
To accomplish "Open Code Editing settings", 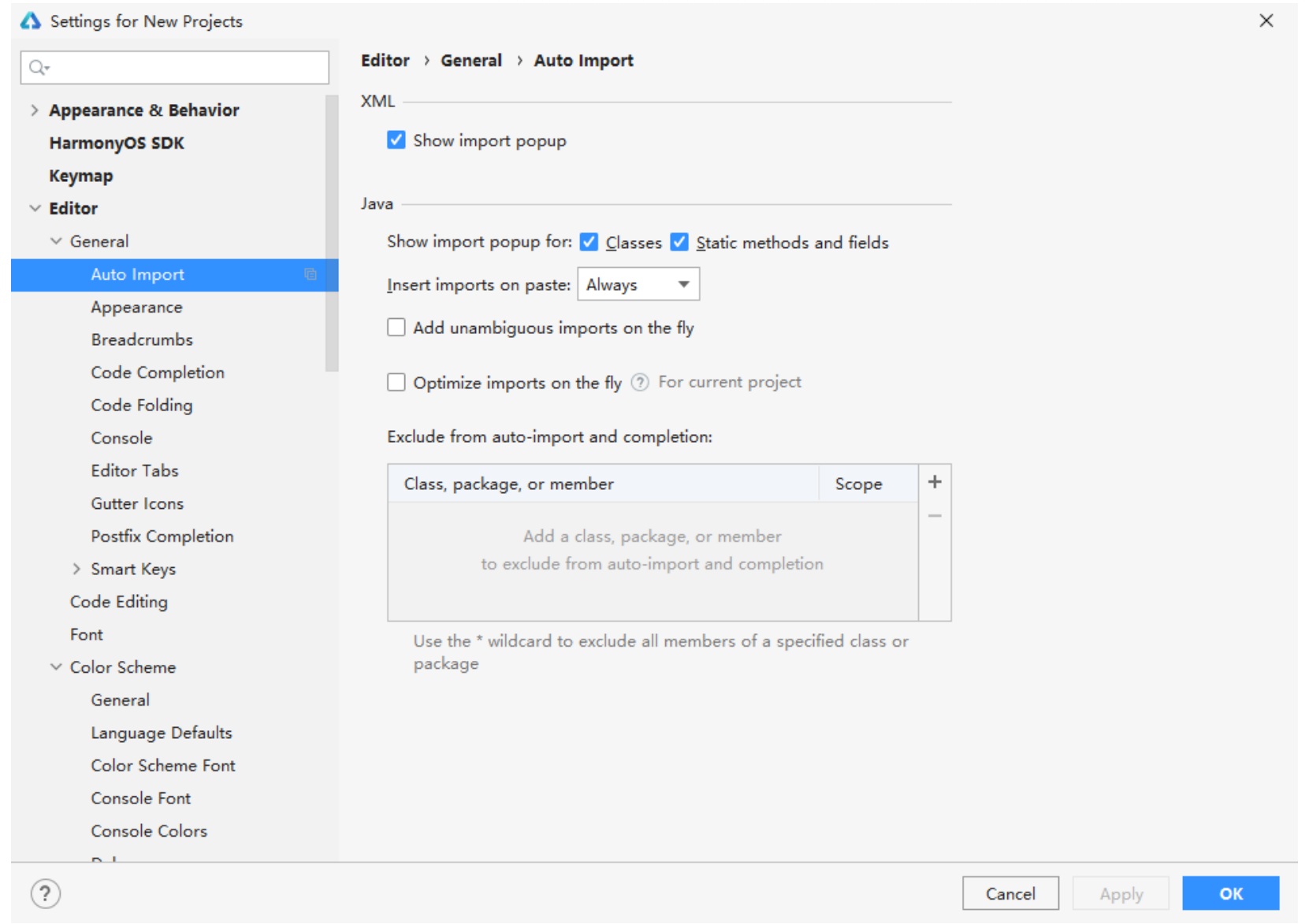I will pyautogui.click(x=119, y=602).
